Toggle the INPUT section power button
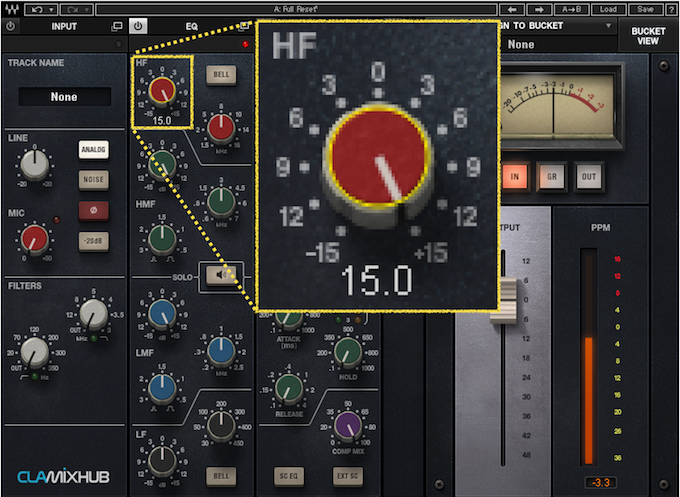The height and width of the screenshot is (497, 680). pyautogui.click(x=10, y=26)
